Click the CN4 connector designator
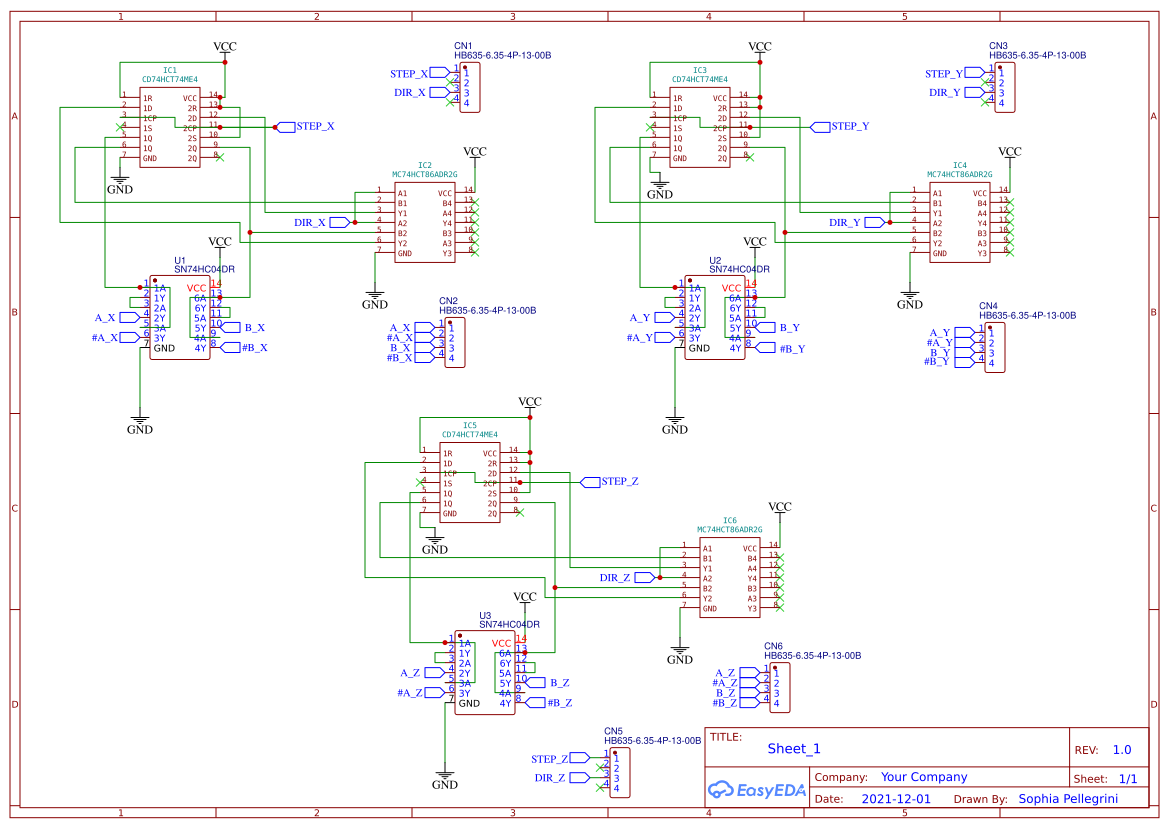This screenshot has height=828, width=1169. [989, 306]
